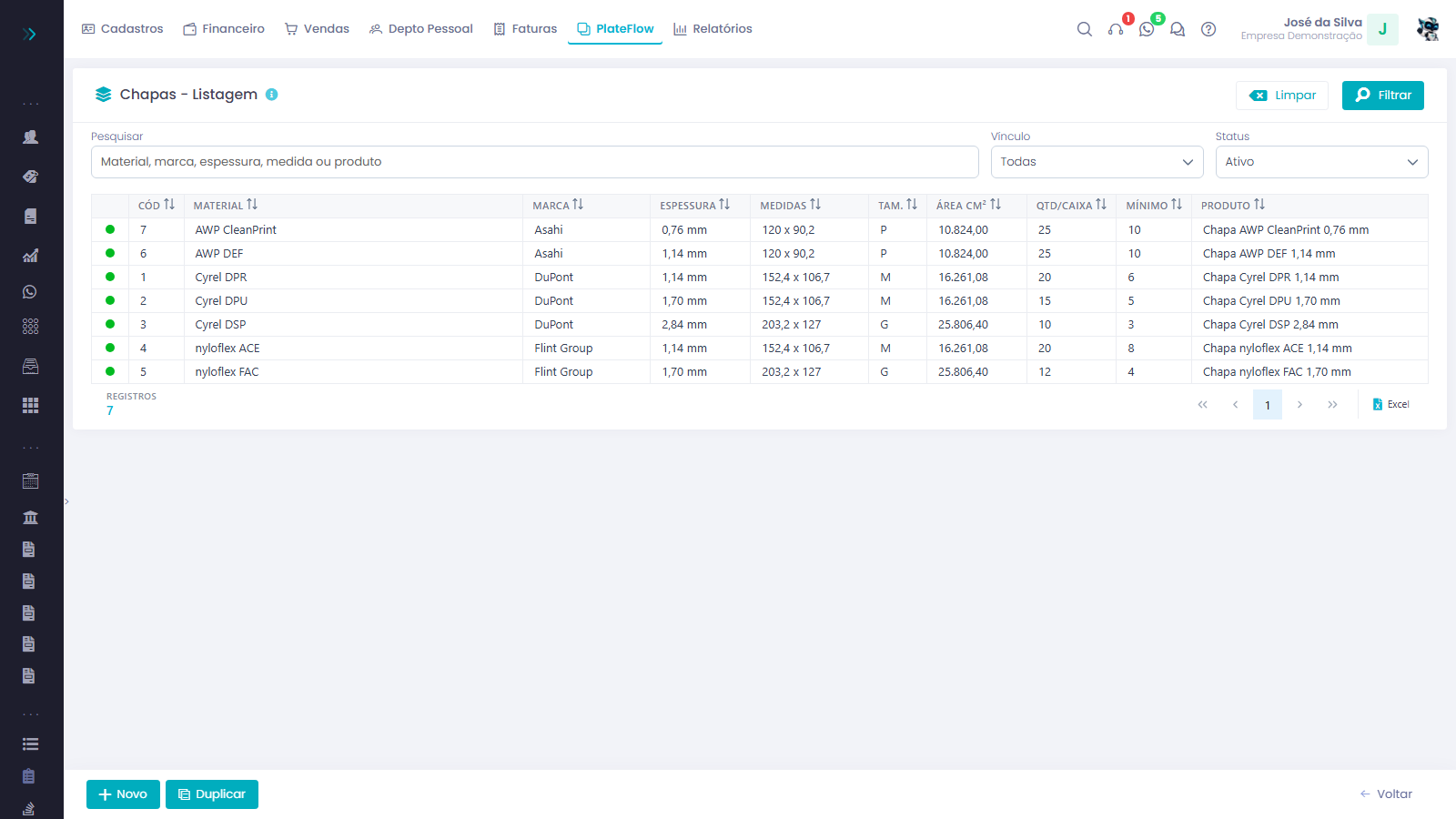The height and width of the screenshot is (819, 1456).
Task: Open the users icon in sidebar
Action: coord(30,137)
